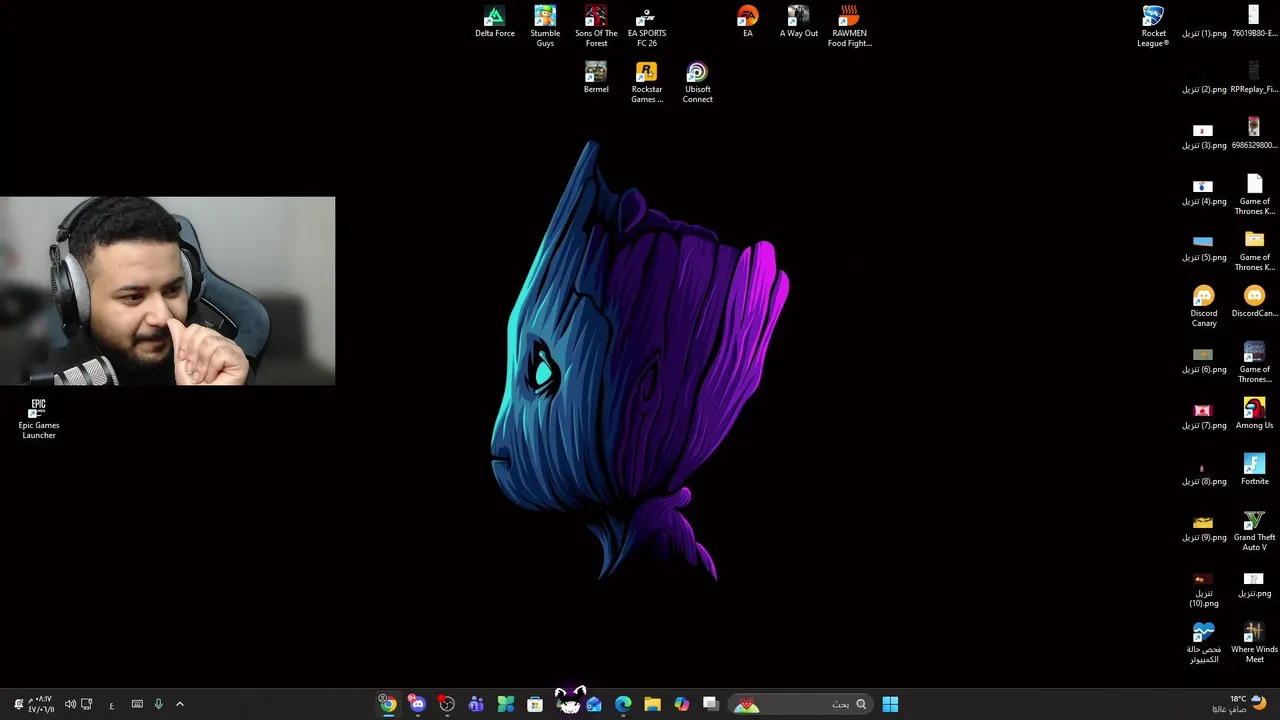Open the volume control tray icon

pos(70,704)
